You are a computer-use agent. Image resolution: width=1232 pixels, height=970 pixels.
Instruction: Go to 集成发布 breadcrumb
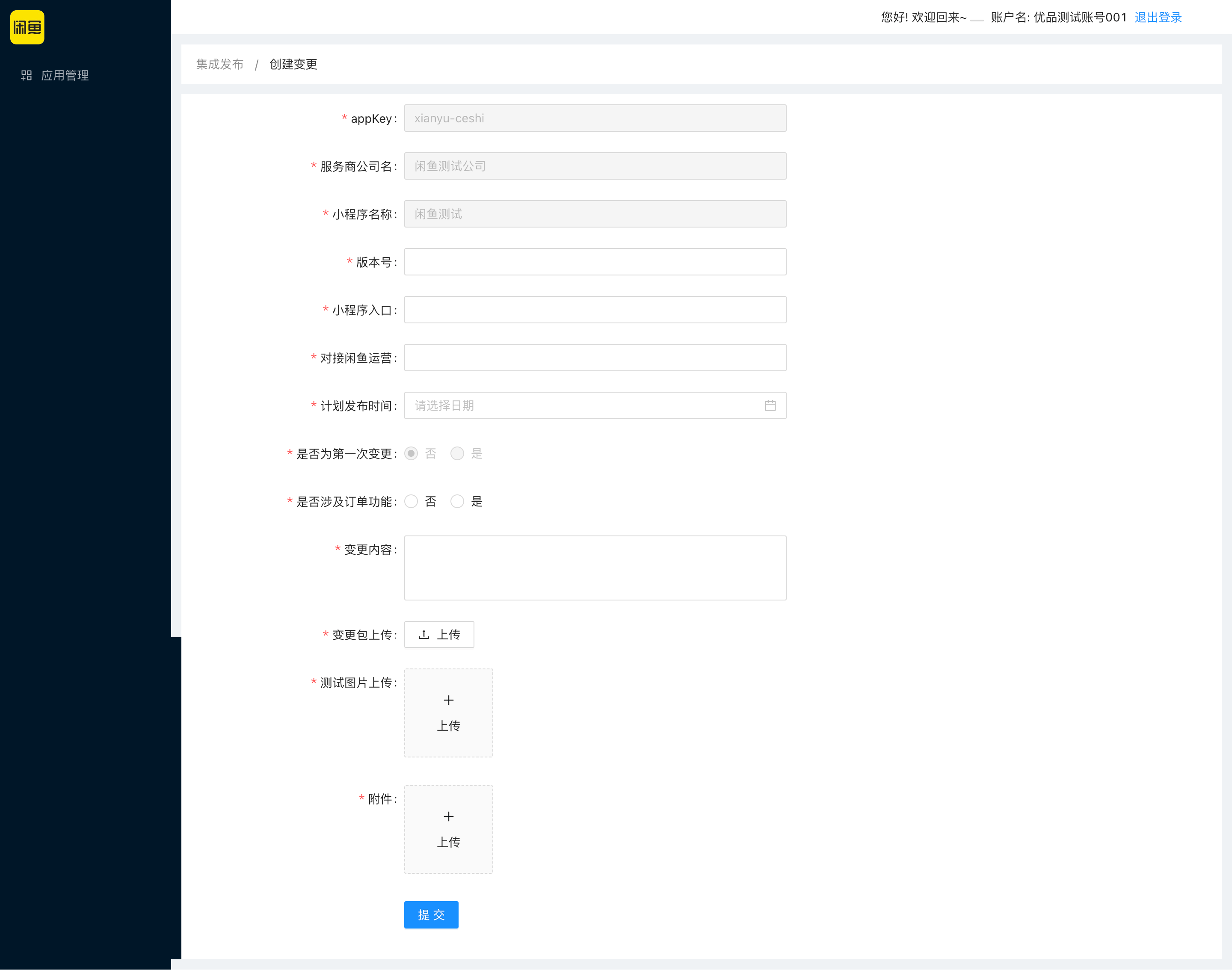[x=219, y=64]
